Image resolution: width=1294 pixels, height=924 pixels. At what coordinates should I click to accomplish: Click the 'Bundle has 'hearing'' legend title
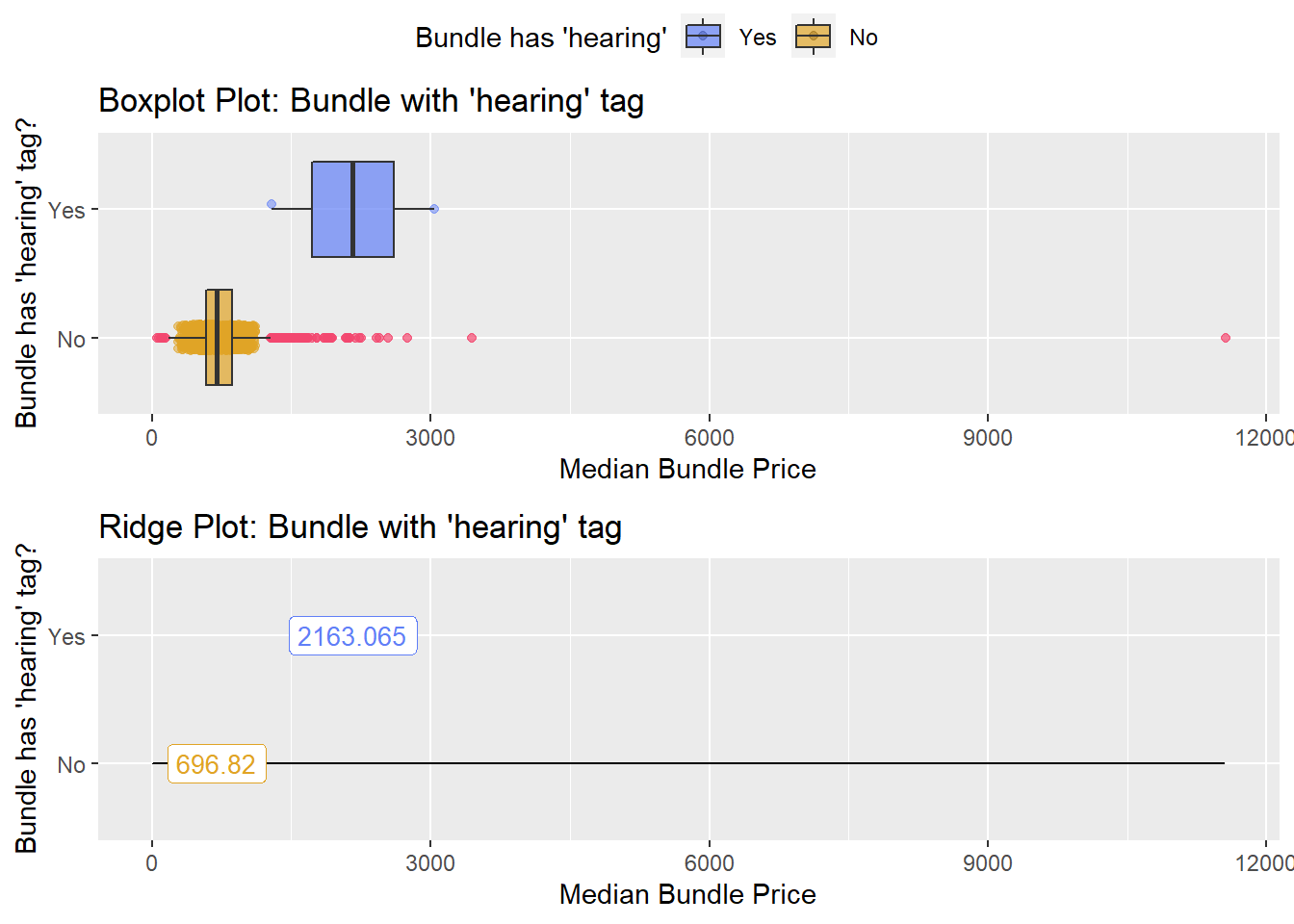tap(541, 38)
